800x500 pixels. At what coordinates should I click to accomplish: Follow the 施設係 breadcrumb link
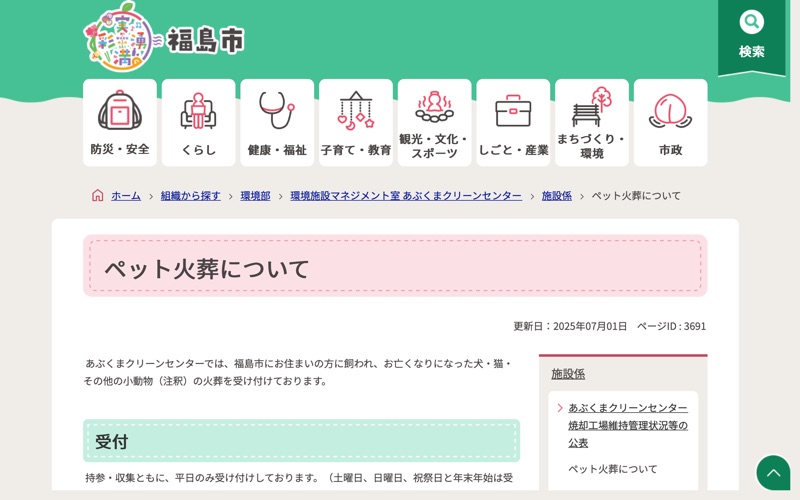point(557,195)
